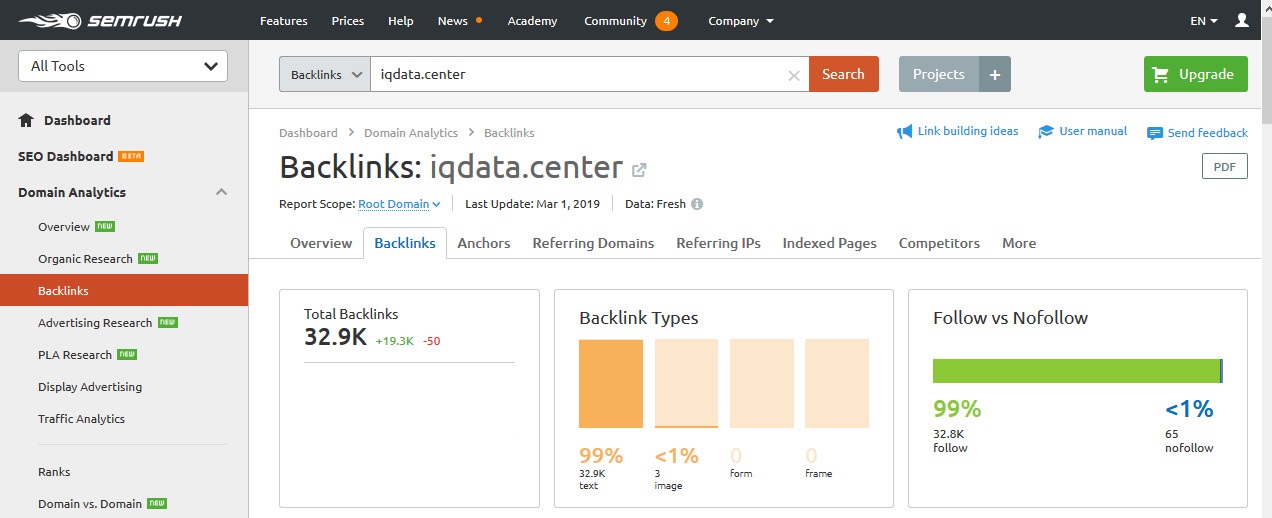Click the cart icon on Upgrade button

tap(1161, 74)
